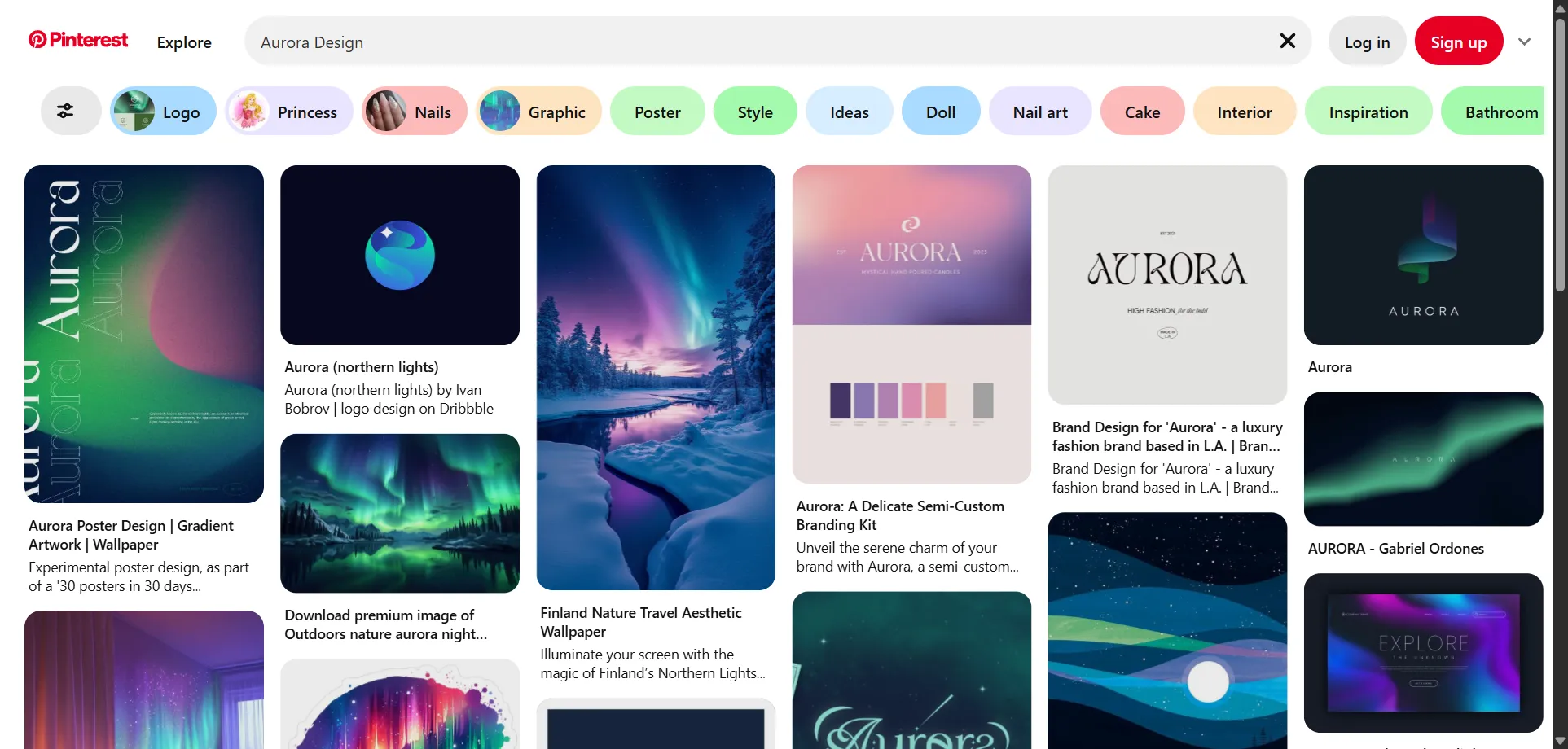Open the dark AURORA ribbon logo image
The image size is (1568, 749).
(1423, 255)
